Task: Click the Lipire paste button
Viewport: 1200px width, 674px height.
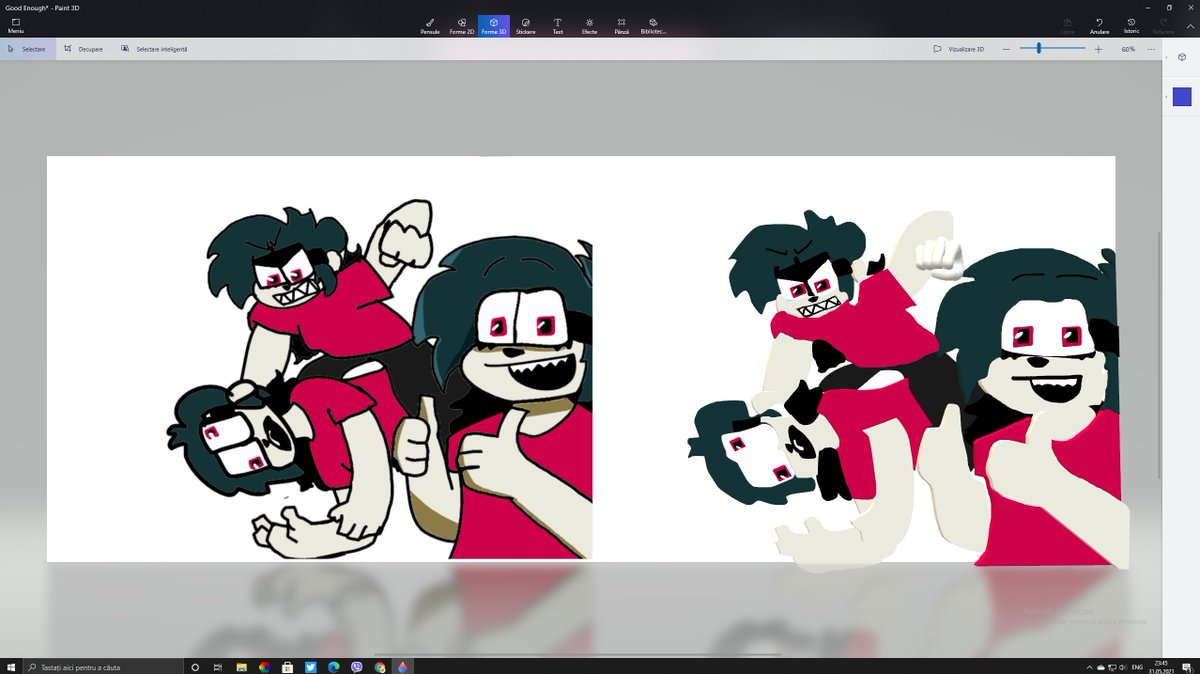Action: coord(1068,26)
